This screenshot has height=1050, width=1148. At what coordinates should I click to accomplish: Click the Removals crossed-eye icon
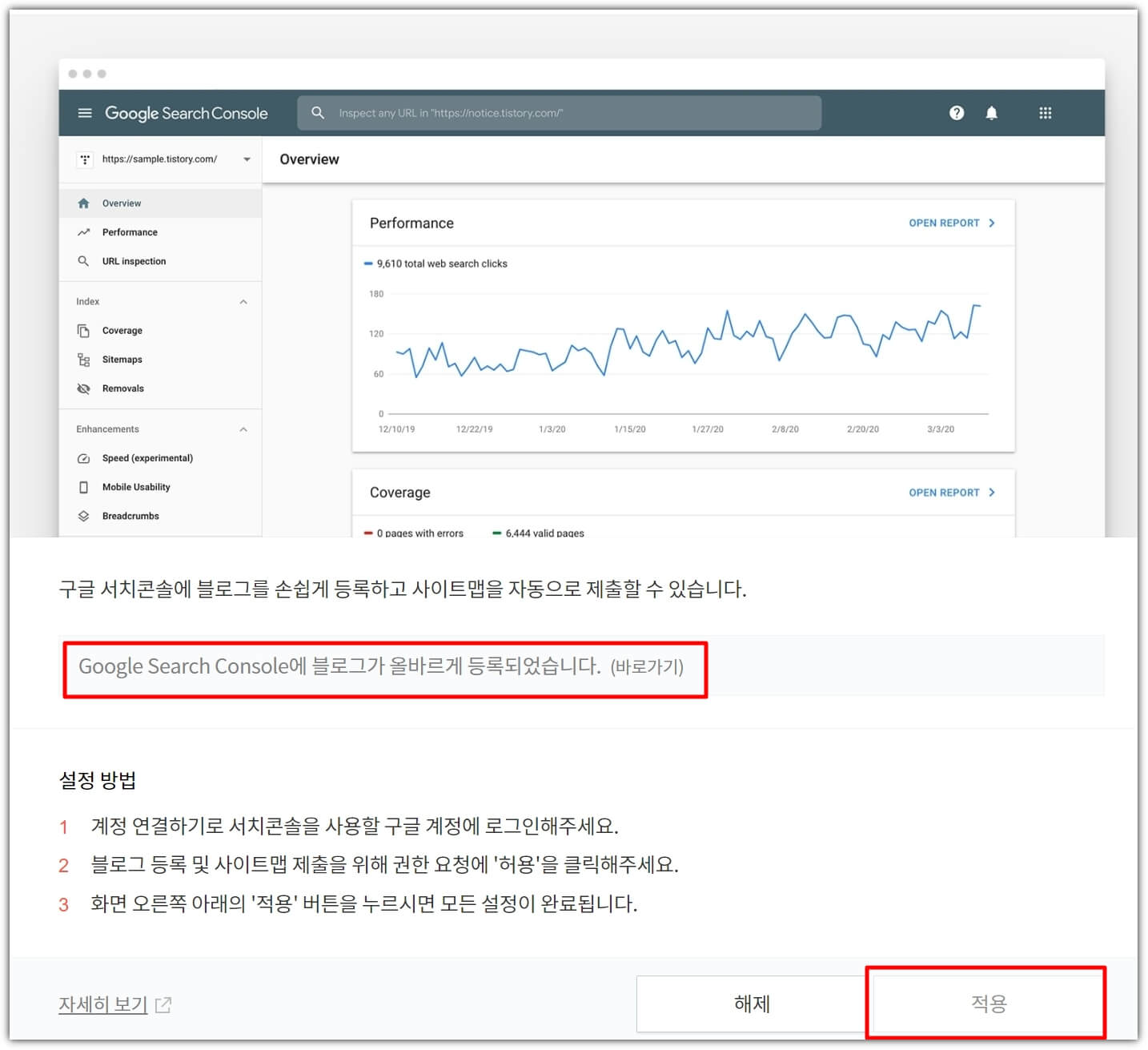pyautogui.click(x=84, y=388)
